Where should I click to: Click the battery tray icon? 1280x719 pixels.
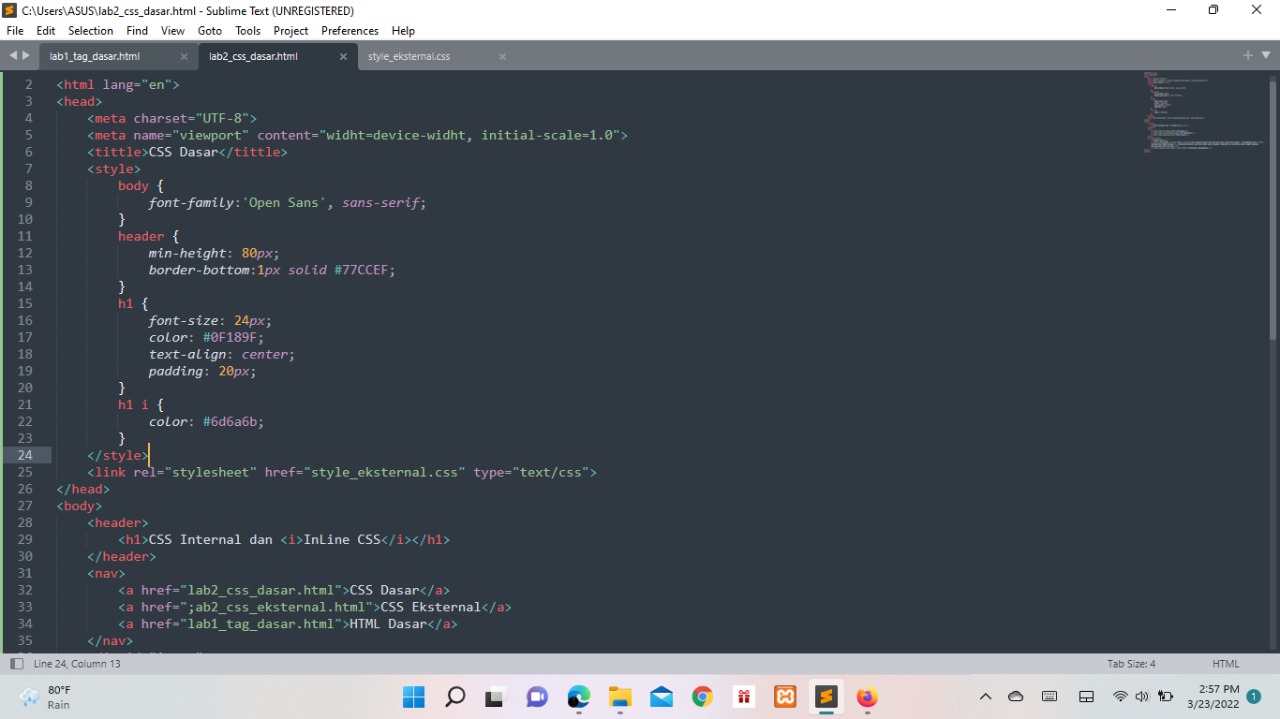(1165, 697)
